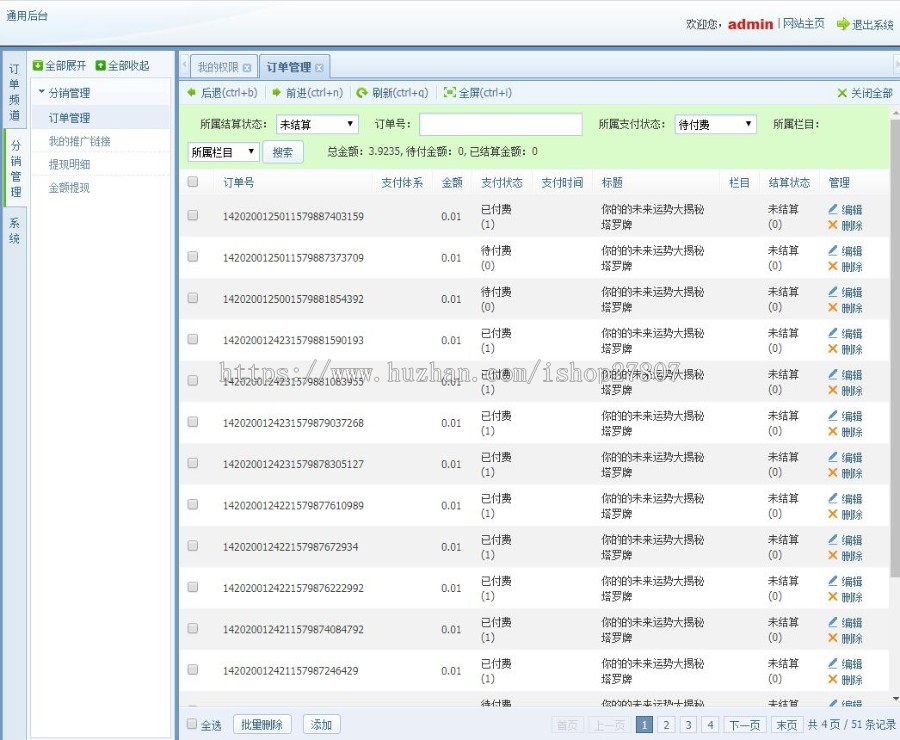Check the checkbox of order 1420200125011579887403159
The width and height of the screenshot is (900, 740).
[192, 216]
